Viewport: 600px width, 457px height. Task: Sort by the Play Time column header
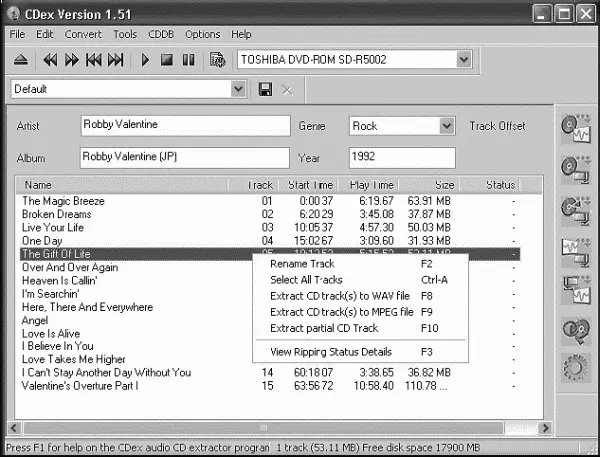(368, 185)
